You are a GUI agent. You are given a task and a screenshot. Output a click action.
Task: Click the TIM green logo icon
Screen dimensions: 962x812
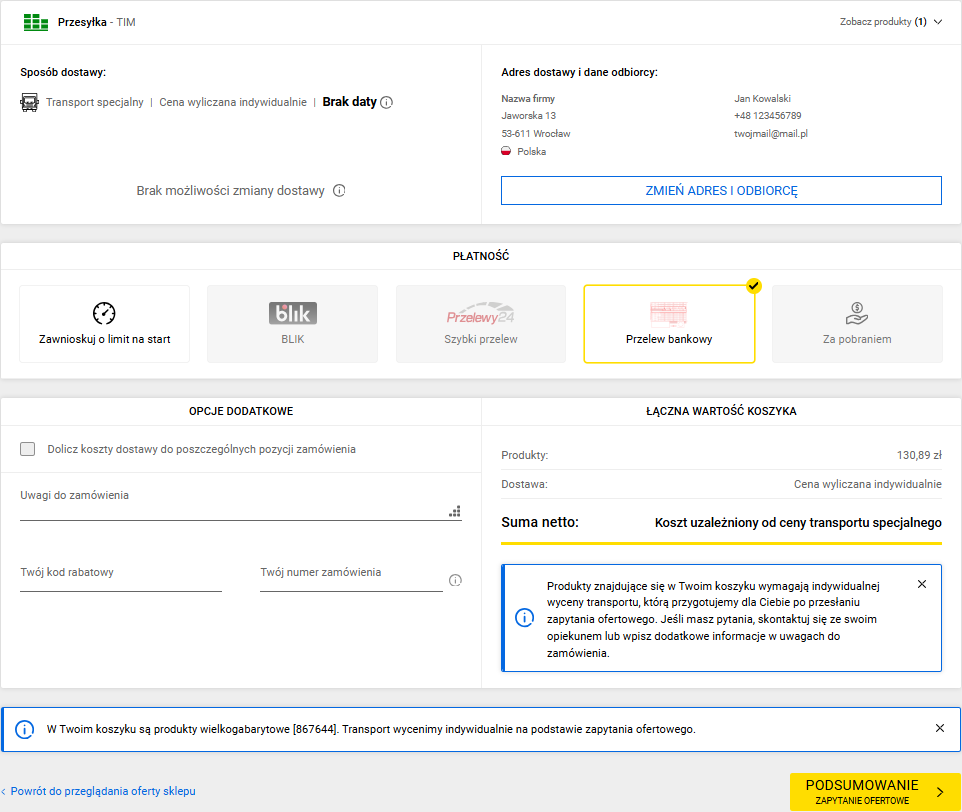pos(35,22)
